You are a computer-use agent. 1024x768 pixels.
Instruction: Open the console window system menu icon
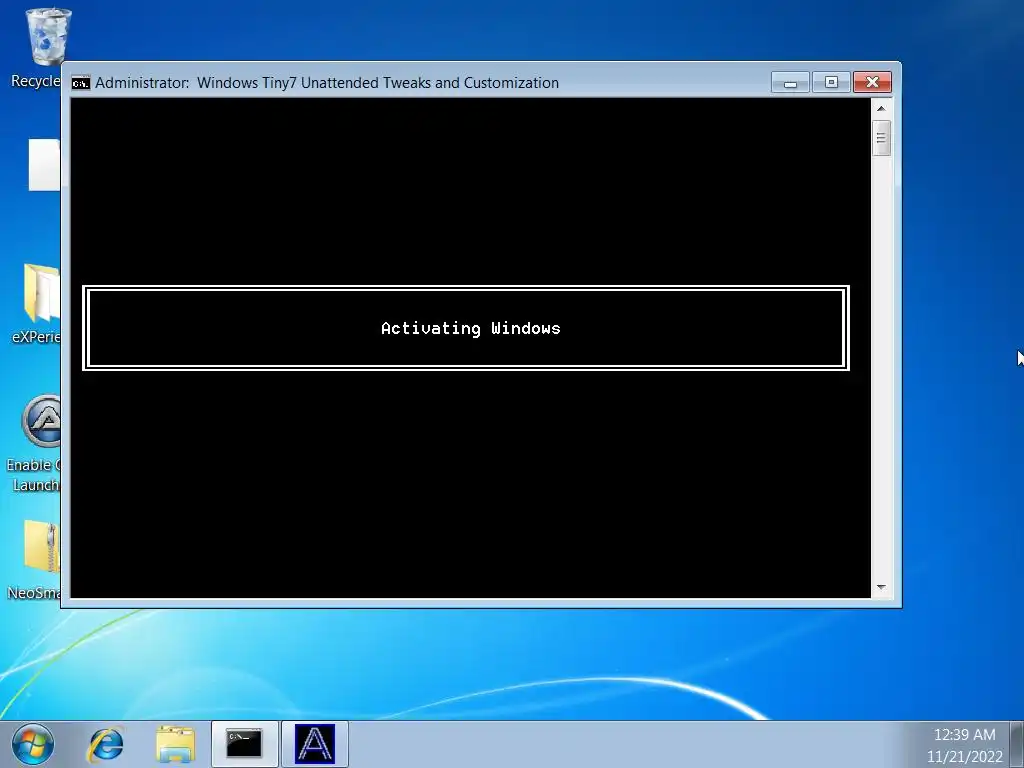(81, 83)
